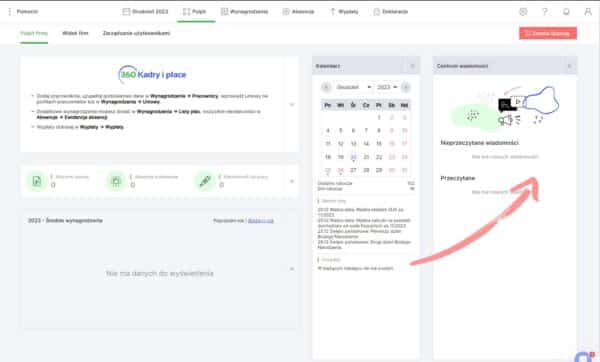The height and width of the screenshot is (362, 600).
Task: Go to previous month in calendar
Action: tap(326, 87)
